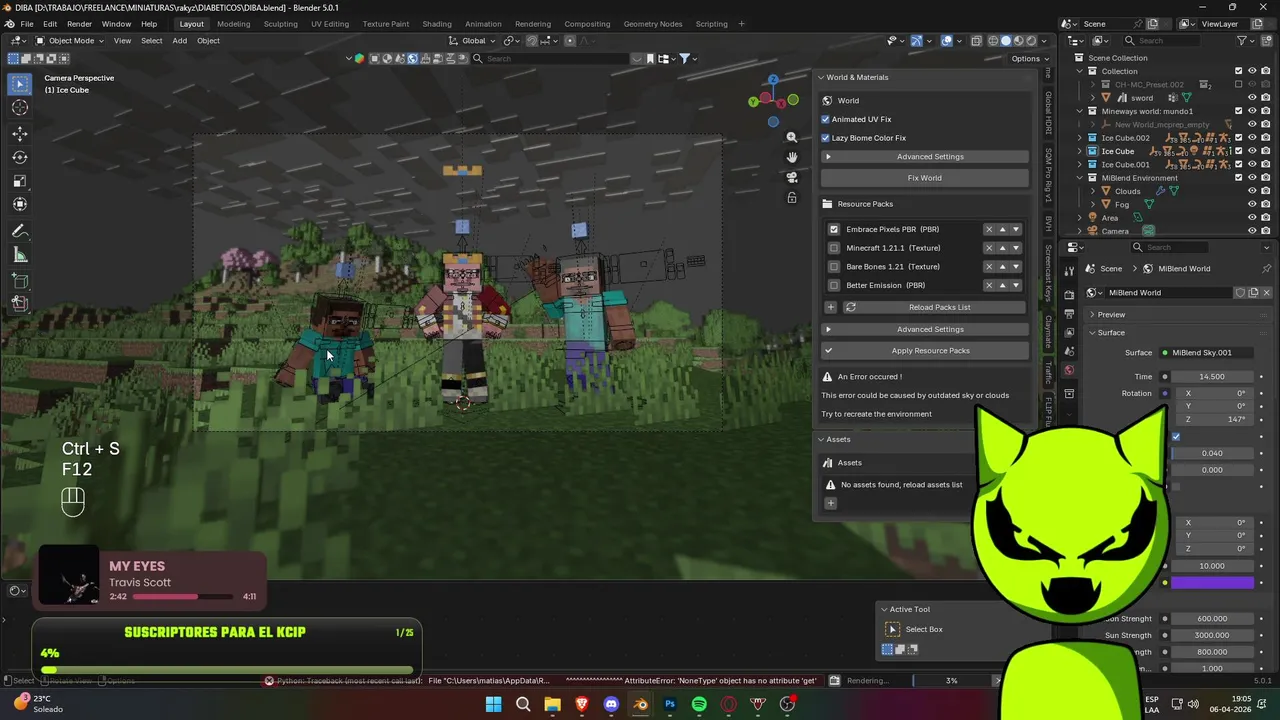The width and height of the screenshot is (1280, 720).
Task: Disable the Embrace Pixels PBR pack checkbox
Action: 834,229
